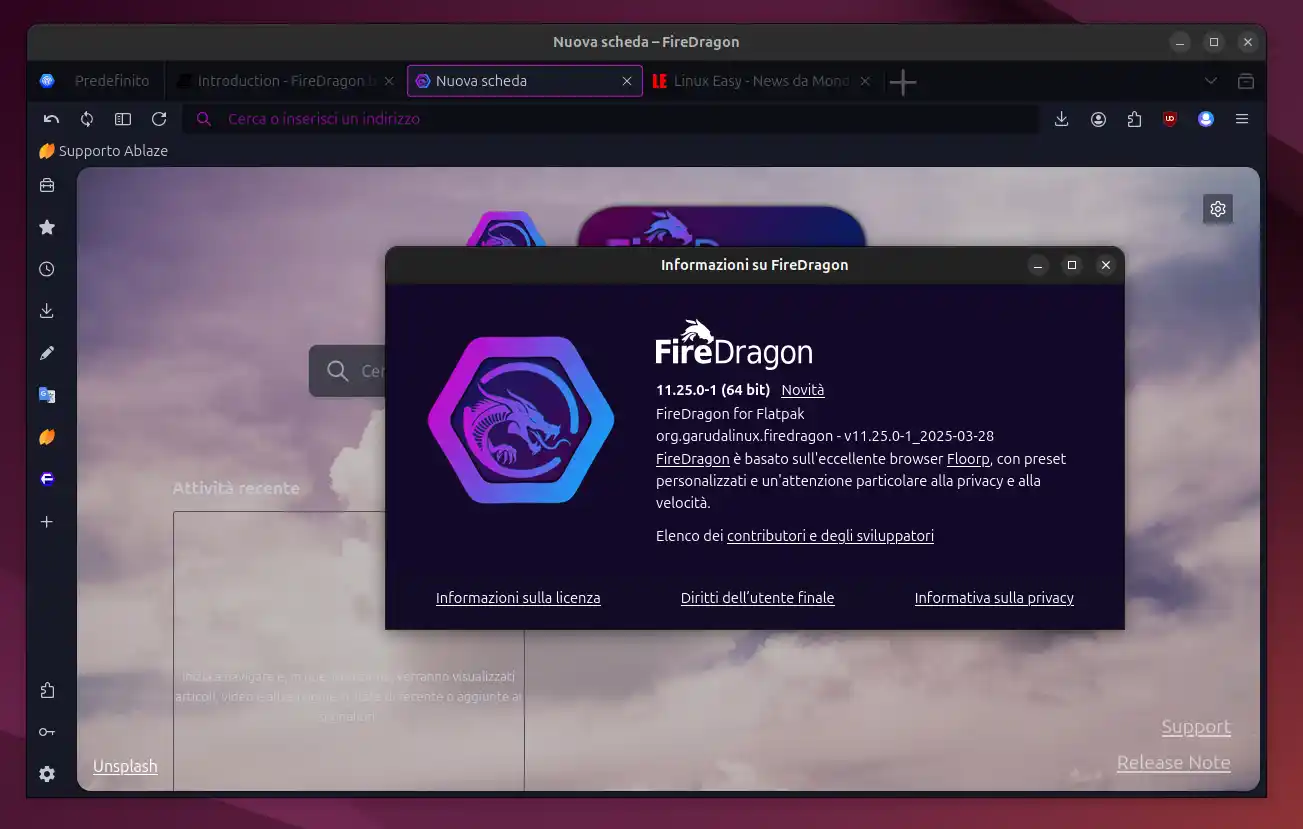This screenshot has height=829, width=1303.
Task: Open add-ons puzzle icon in the sidebar
Action: [46, 690]
